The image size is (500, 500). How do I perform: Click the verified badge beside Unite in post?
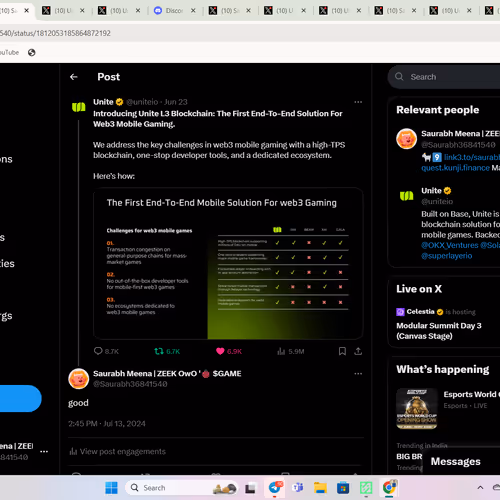(x=119, y=102)
